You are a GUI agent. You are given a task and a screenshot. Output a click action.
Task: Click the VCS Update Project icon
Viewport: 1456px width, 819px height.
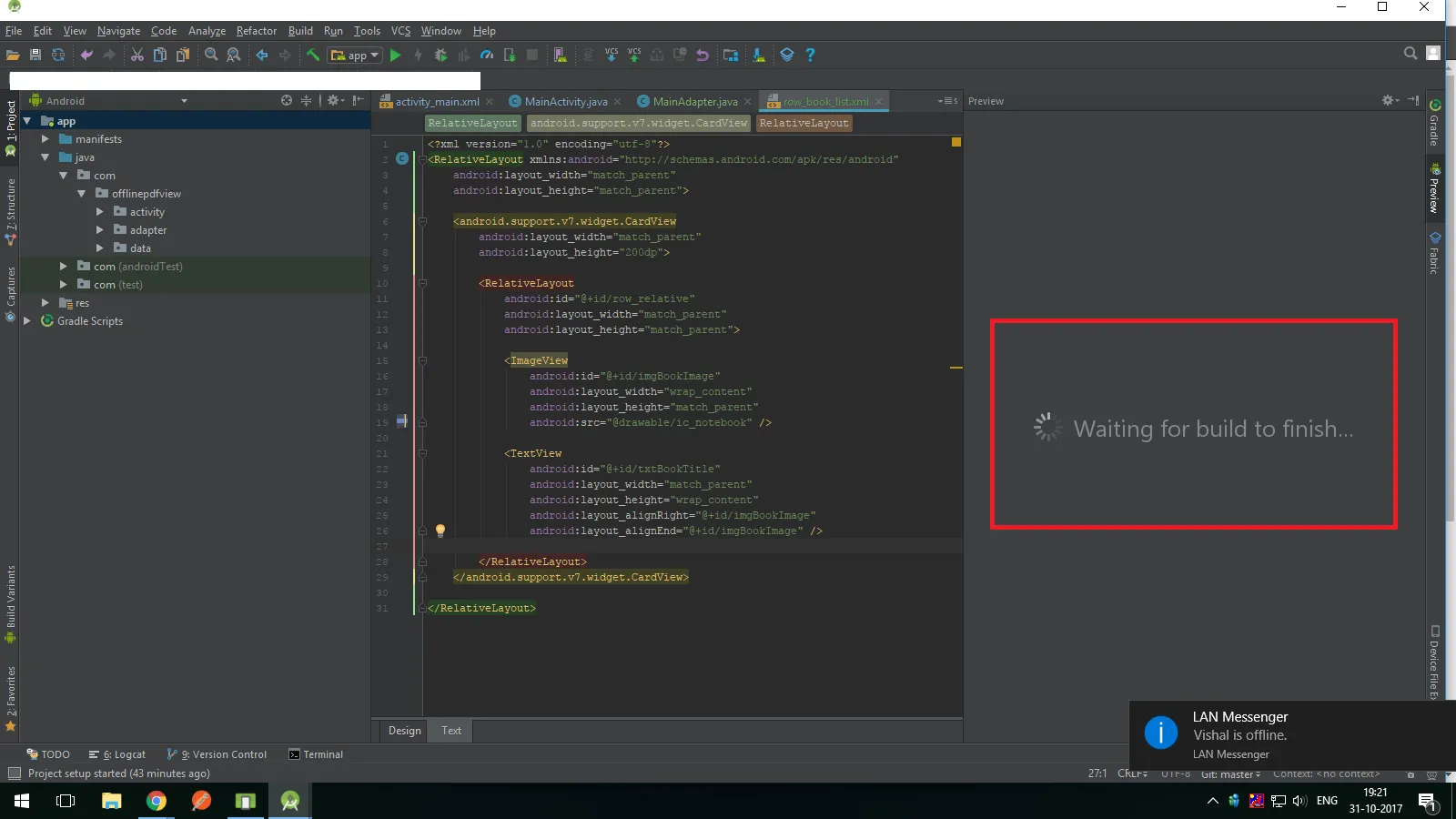[612, 55]
